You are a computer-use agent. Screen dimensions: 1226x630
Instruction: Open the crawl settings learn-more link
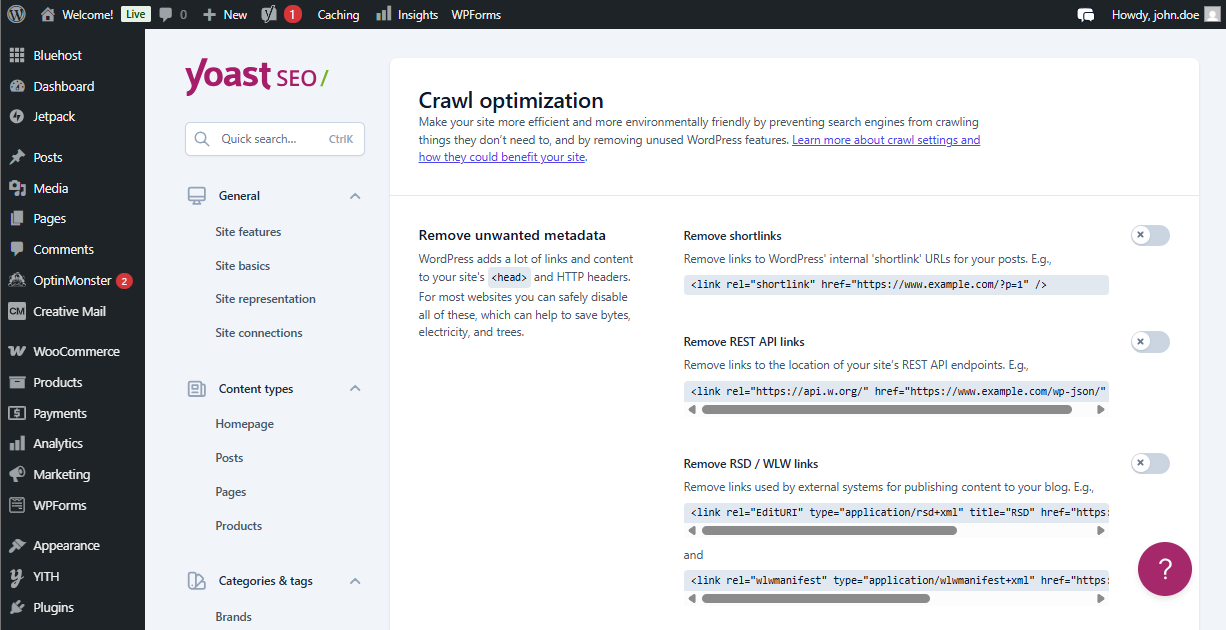coord(886,139)
